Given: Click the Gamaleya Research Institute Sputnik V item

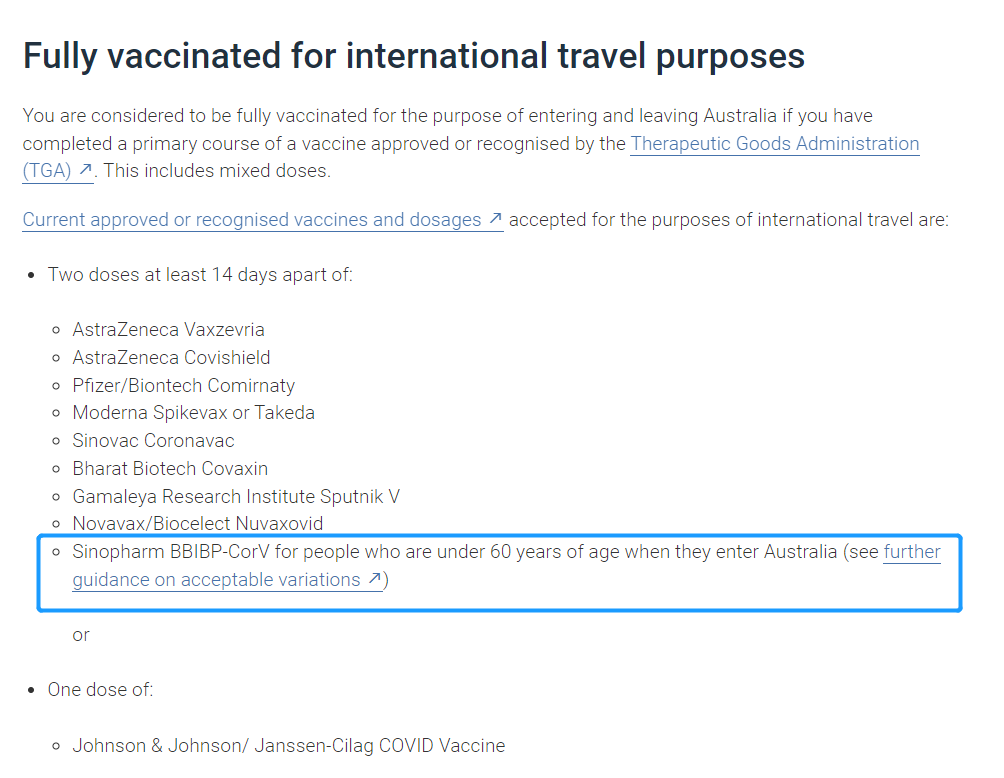Looking at the screenshot, I should click(236, 496).
